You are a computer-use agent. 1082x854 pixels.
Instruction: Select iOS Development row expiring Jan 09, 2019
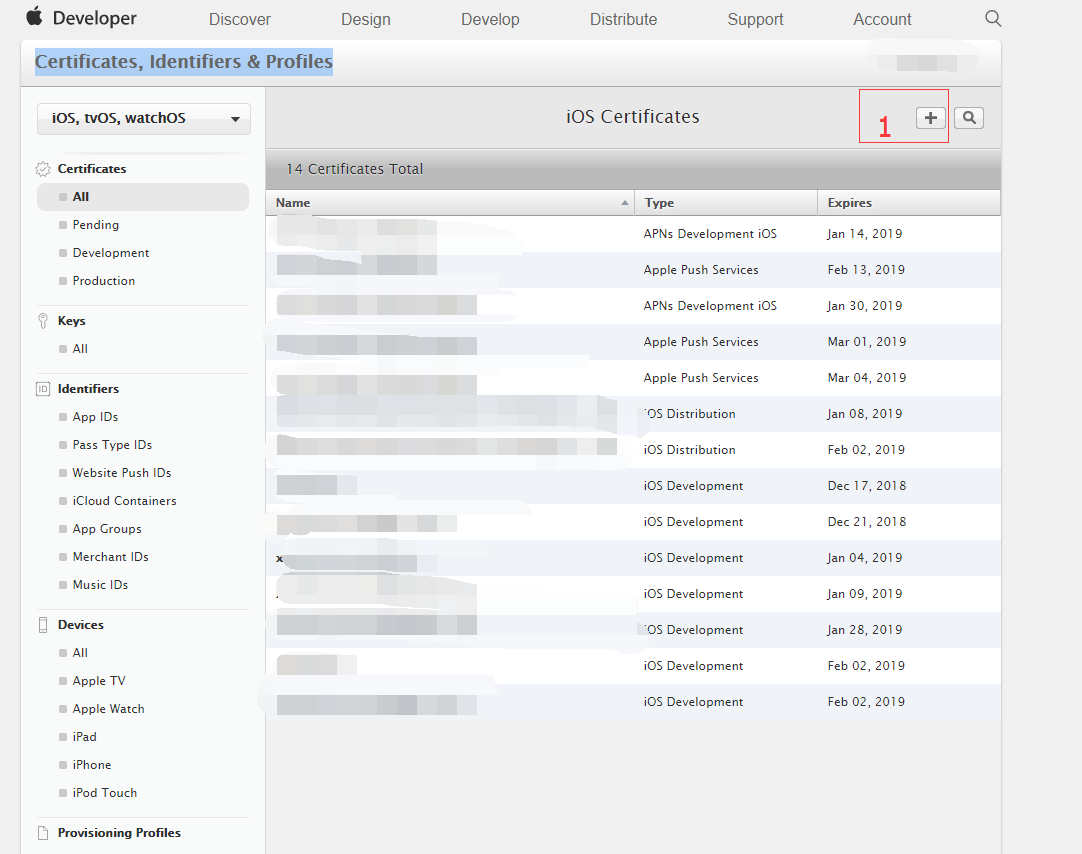[x=633, y=594]
